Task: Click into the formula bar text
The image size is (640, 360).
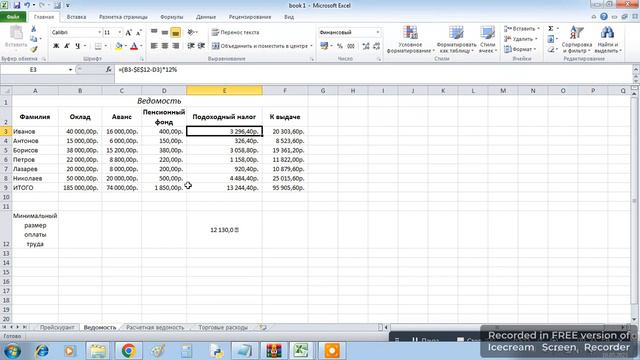Action: (x=147, y=70)
